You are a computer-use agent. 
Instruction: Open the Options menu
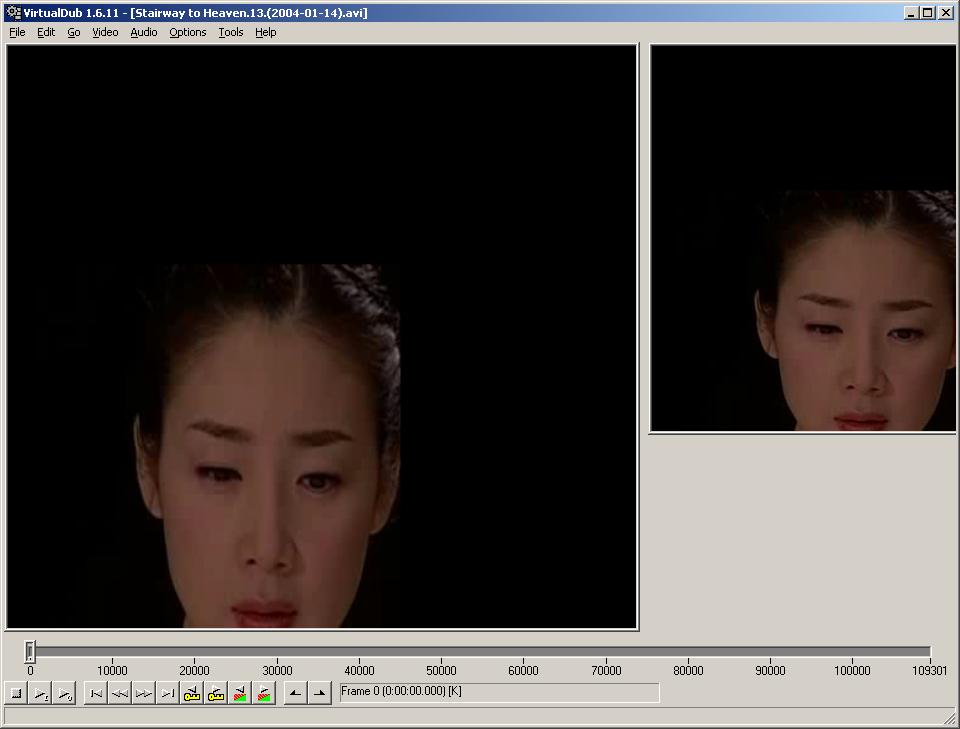(x=187, y=32)
